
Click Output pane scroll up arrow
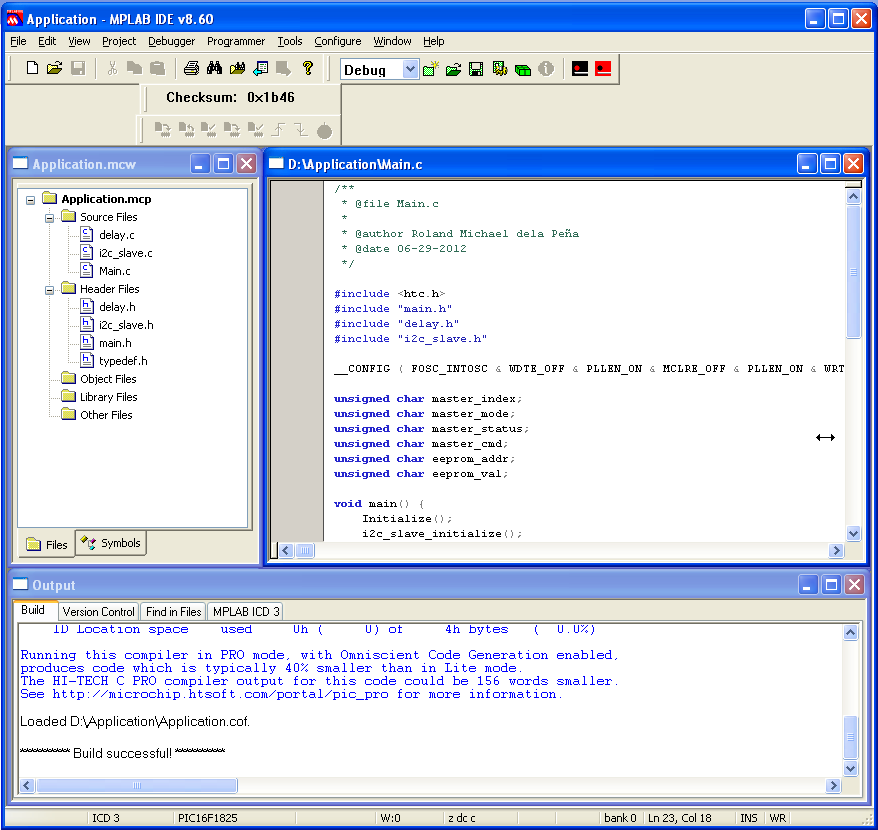tap(850, 632)
